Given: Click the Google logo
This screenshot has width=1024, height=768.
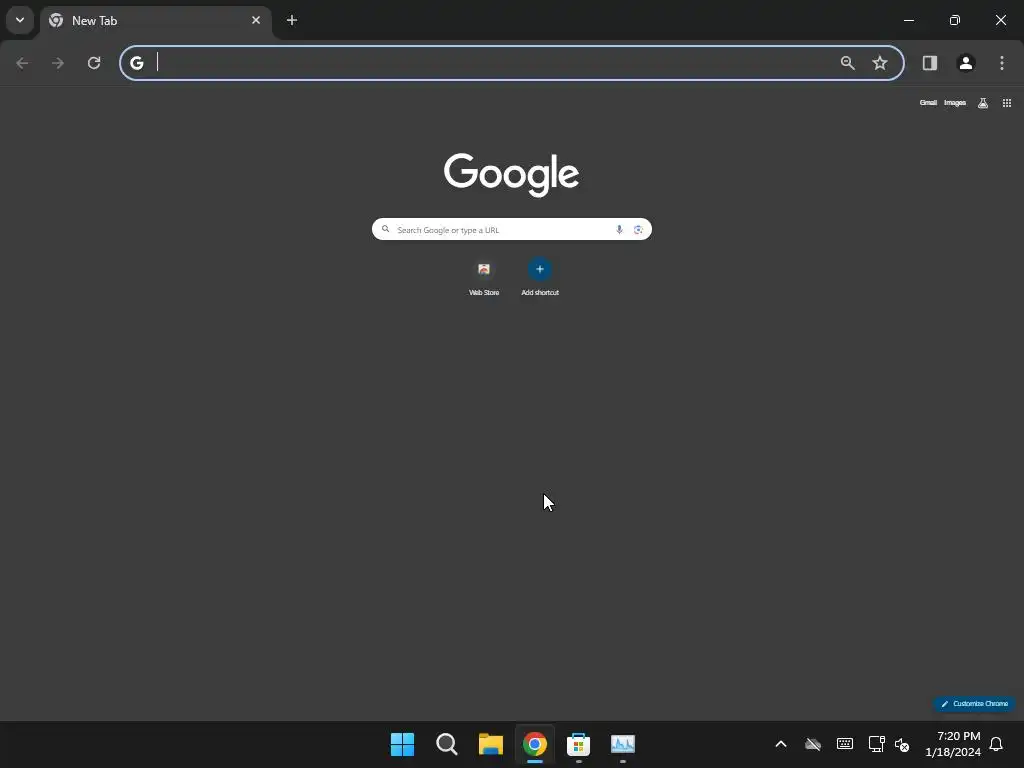Looking at the screenshot, I should [x=511, y=174].
